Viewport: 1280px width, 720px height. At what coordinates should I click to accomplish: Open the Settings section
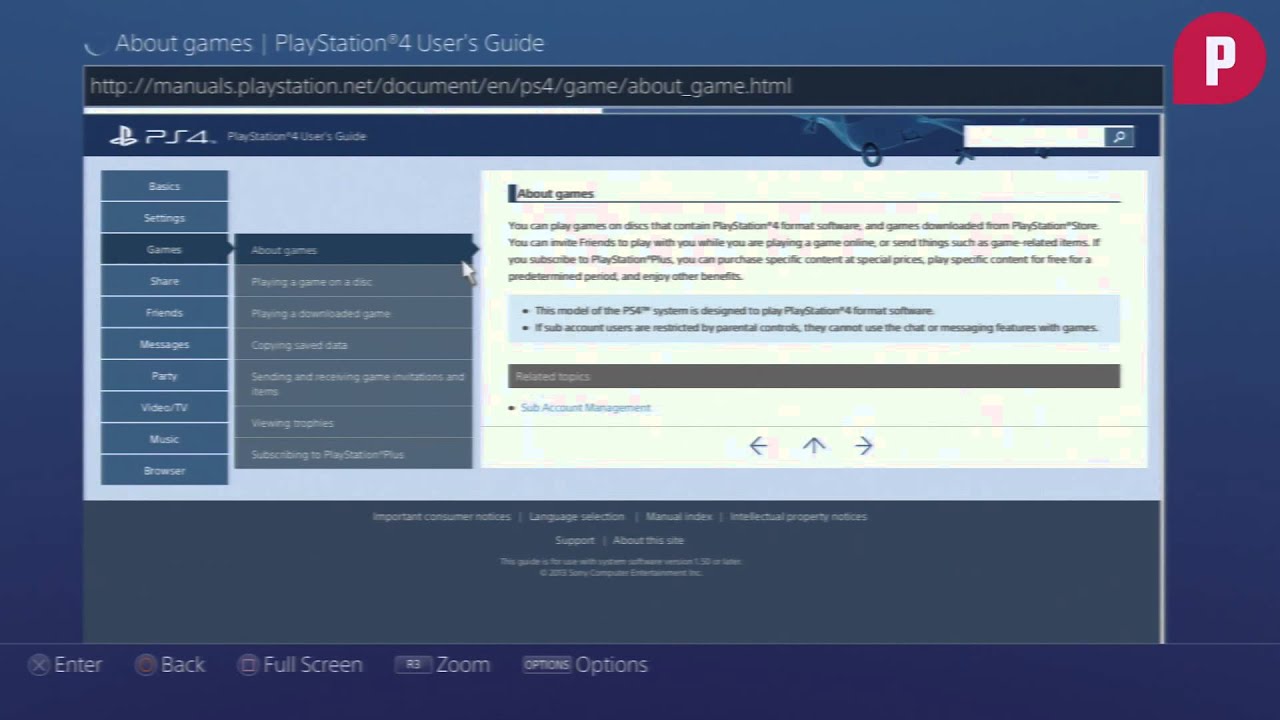point(164,218)
